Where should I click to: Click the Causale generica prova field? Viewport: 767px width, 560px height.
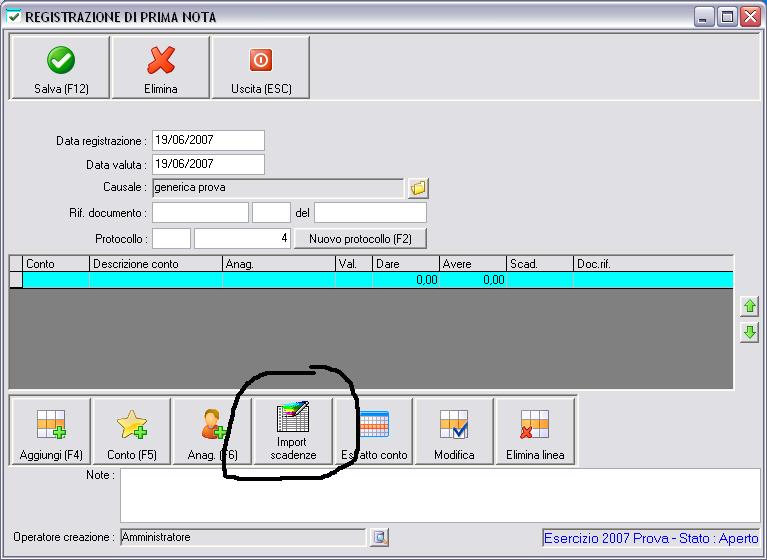(x=278, y=188)
